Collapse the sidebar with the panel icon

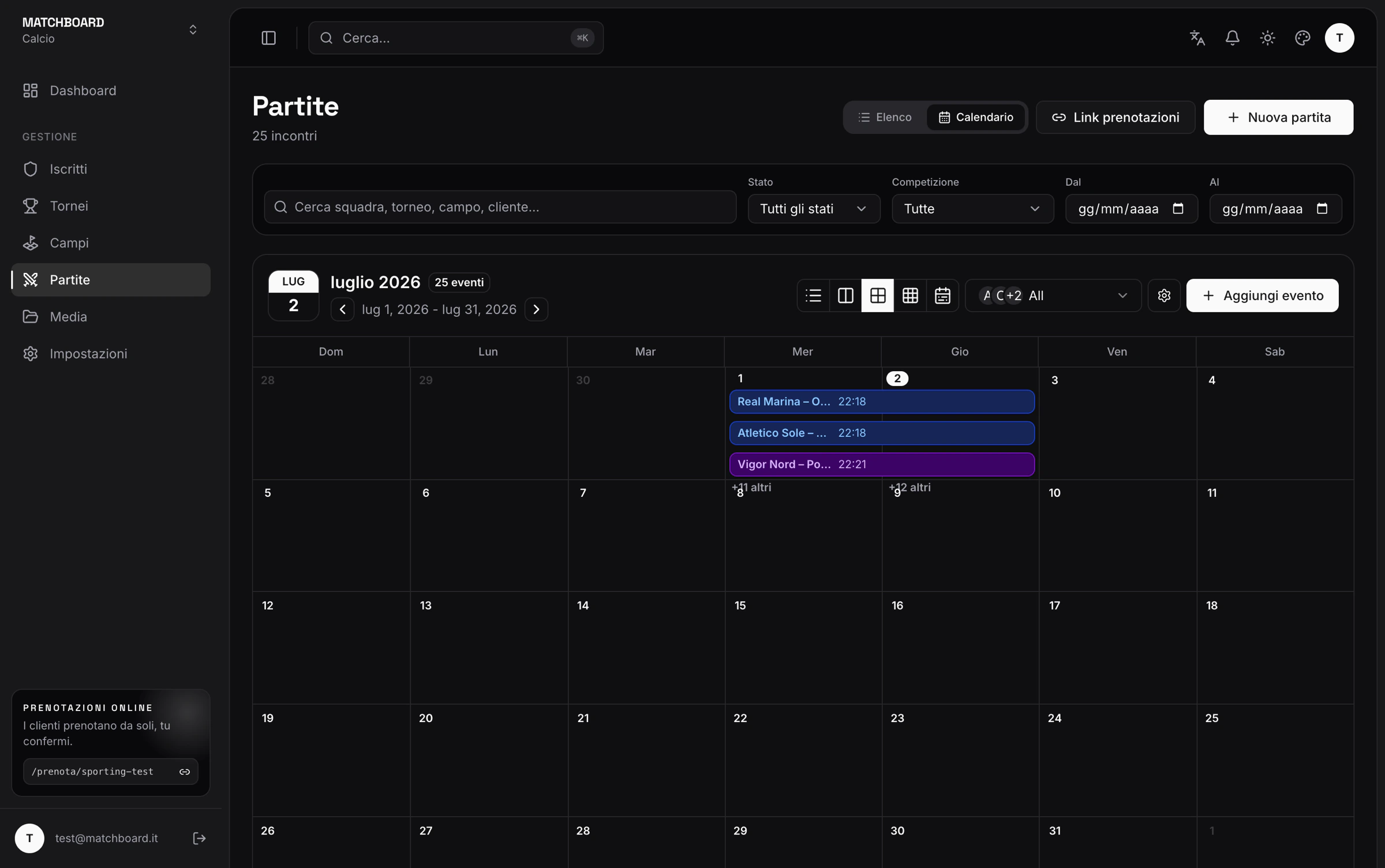pyautogui.click(x=268, y=38)
